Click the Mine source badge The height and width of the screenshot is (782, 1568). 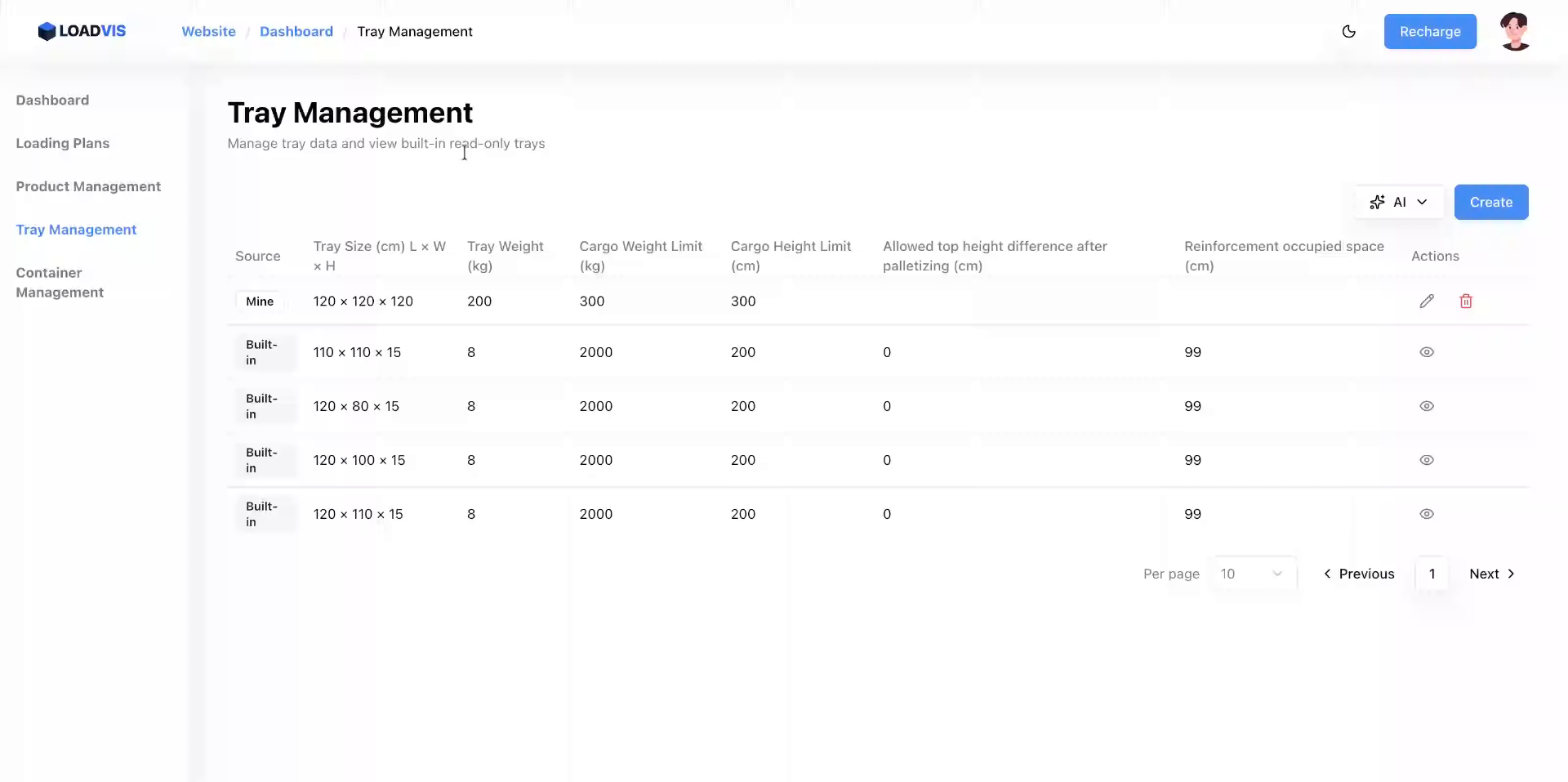click(x=258, y=301)
